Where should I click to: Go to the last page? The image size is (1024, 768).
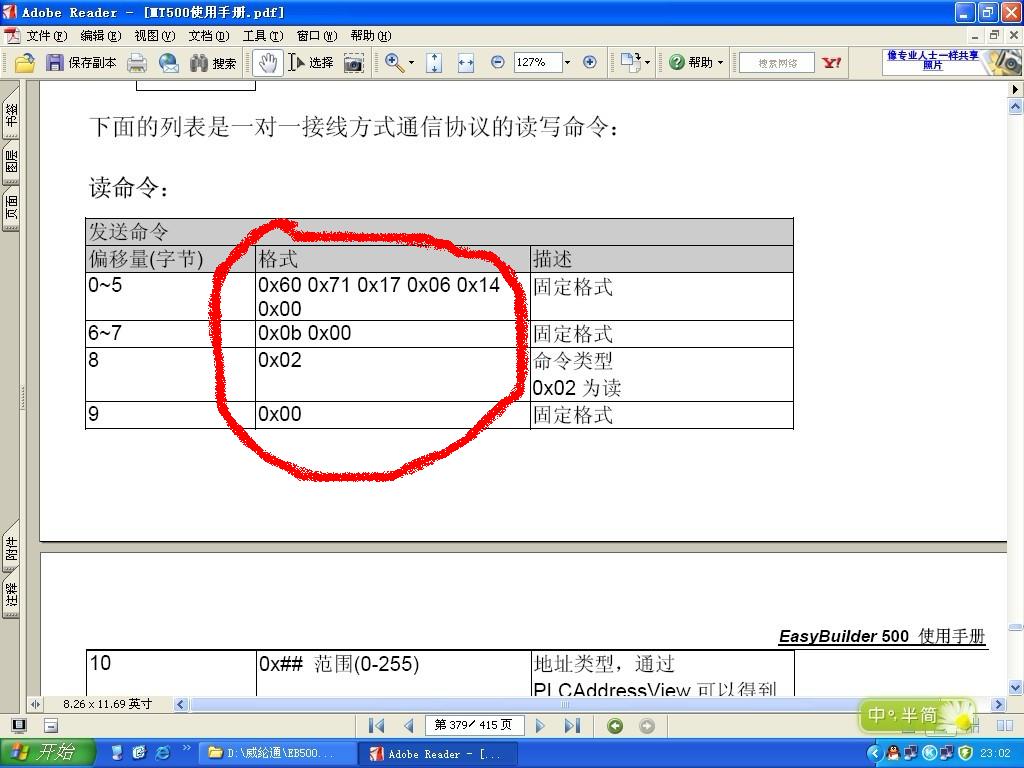[x=572, y=726]
